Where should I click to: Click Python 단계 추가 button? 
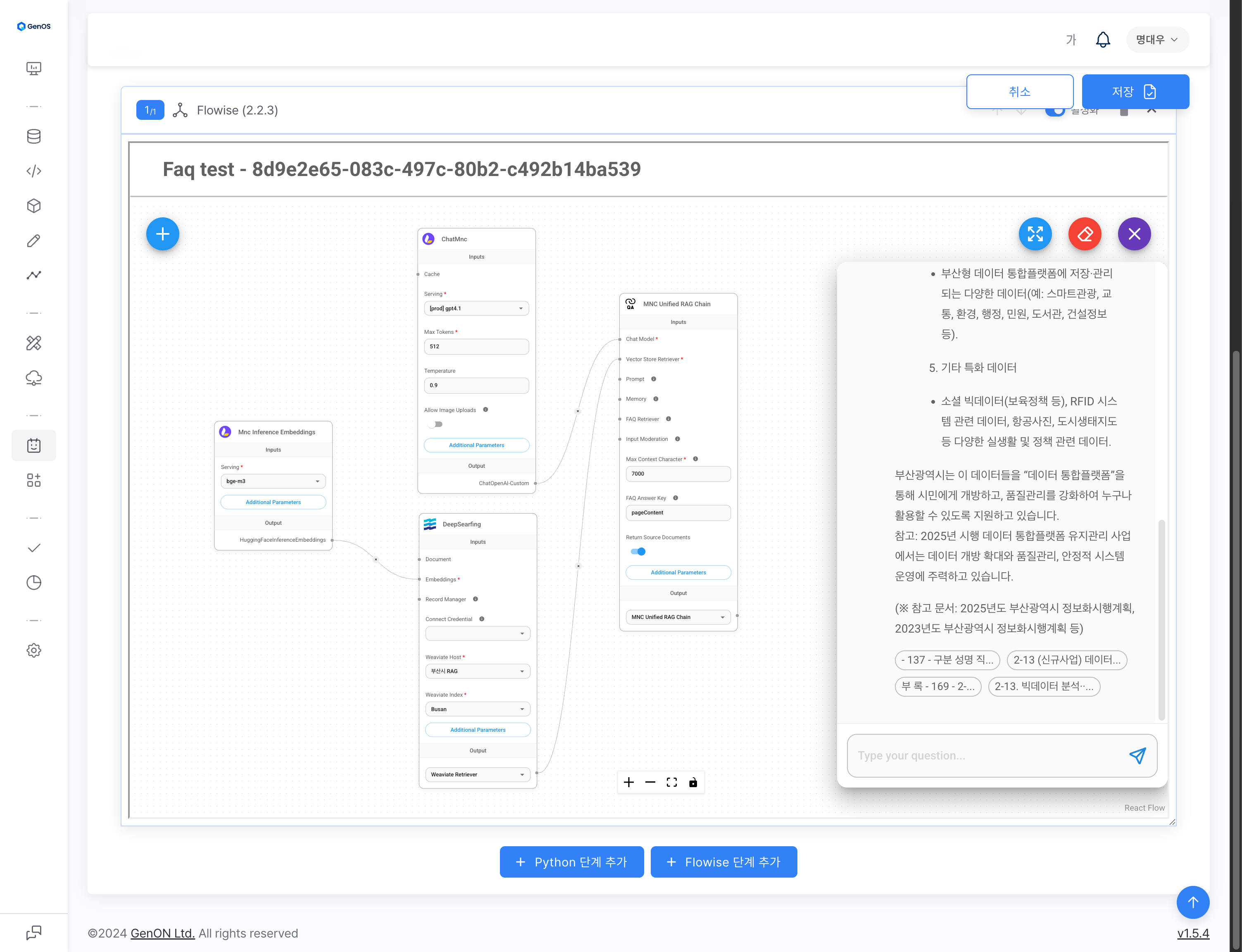click(571, 862)
